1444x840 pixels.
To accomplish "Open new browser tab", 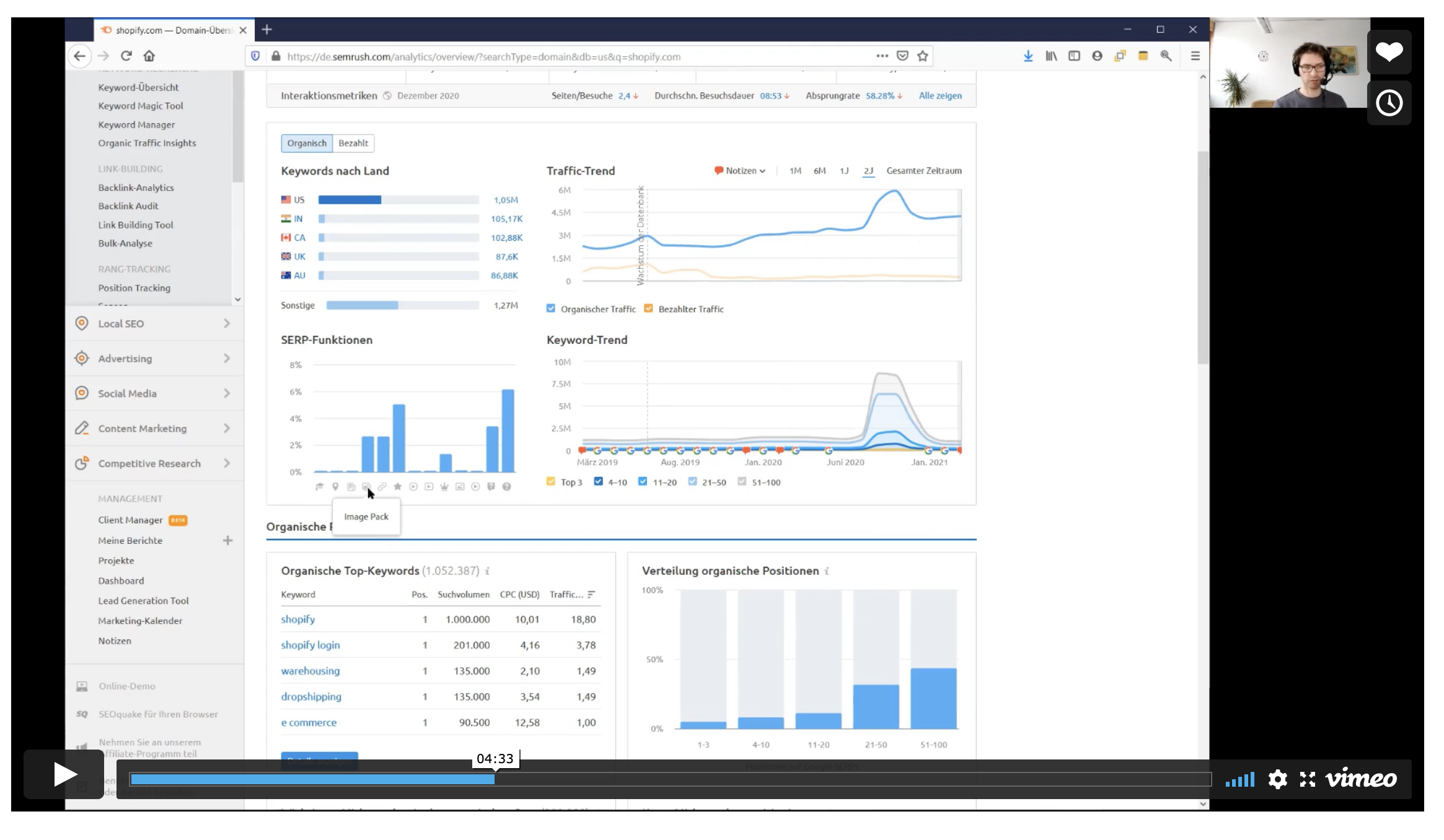I will point(267,29).
